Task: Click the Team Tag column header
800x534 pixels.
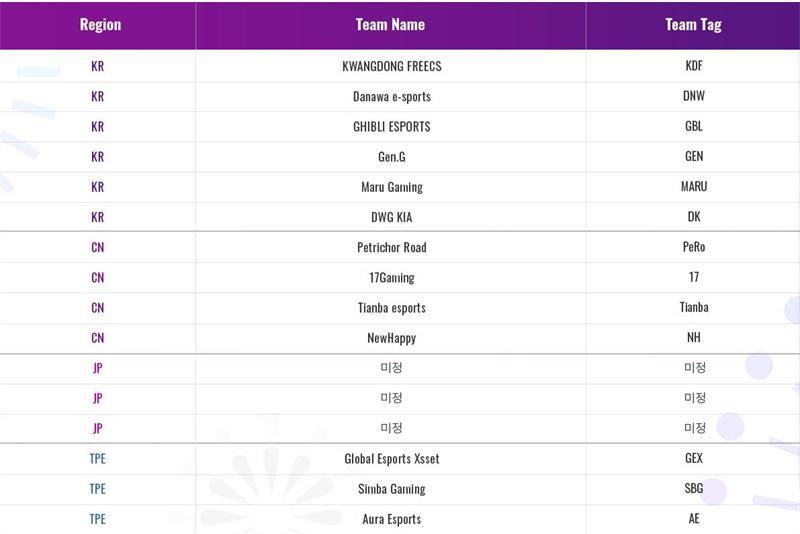Action: click(x=693, y=25)
